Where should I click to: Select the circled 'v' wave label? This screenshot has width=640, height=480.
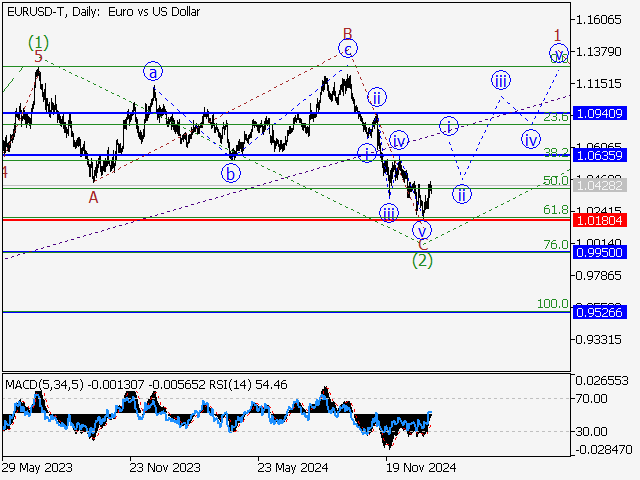pyautogui.click(x=422, y=230)
